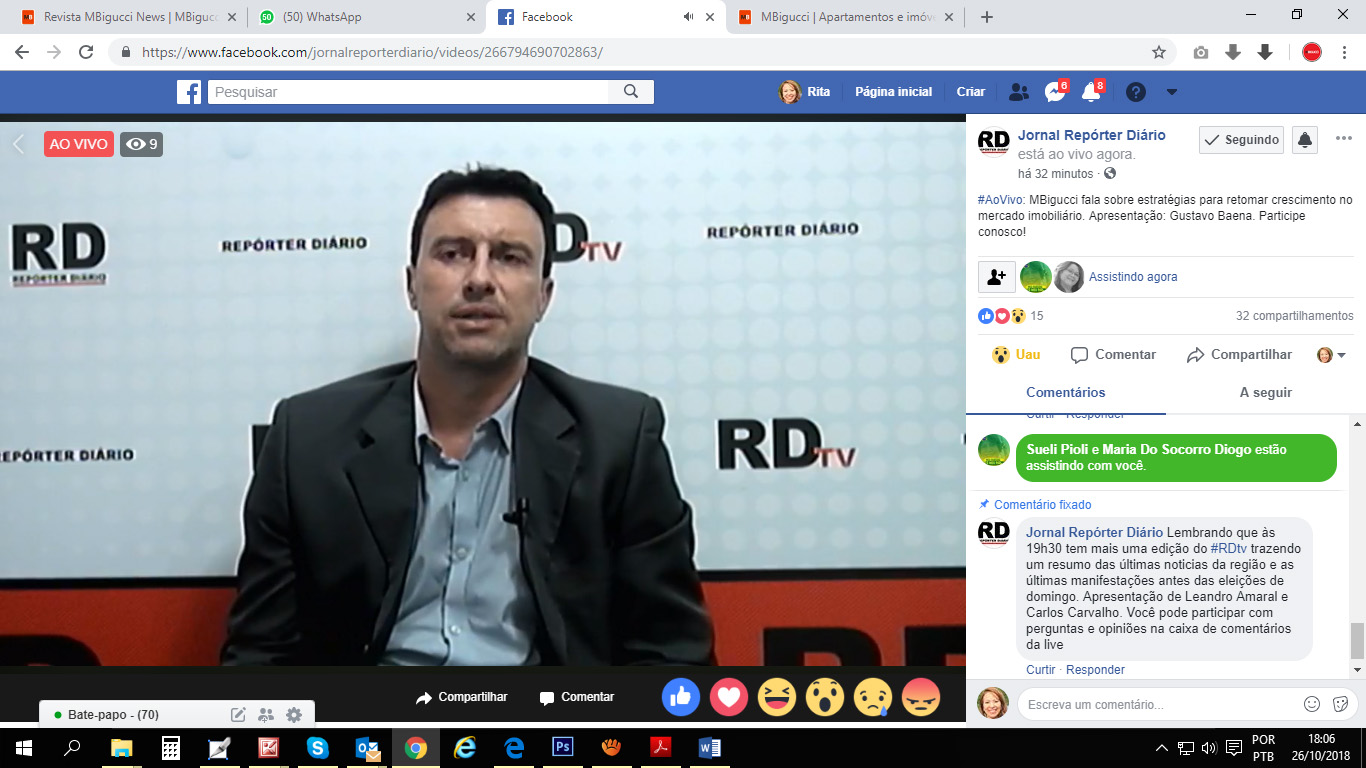Switch to the A seguir tab
Viewport: 1366px width, 768px height.
[x=1266, y=393]
